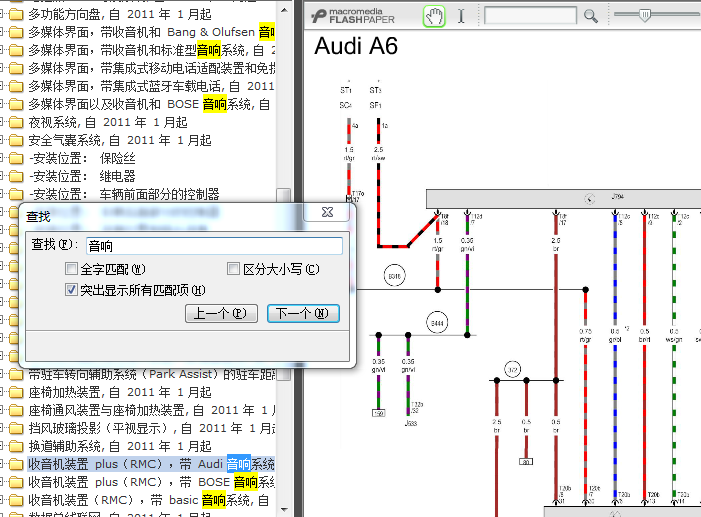The width and height of the screenshot is (701, 517).
Task: Select the text selection I-beam tool
Action: pos(461,17)
